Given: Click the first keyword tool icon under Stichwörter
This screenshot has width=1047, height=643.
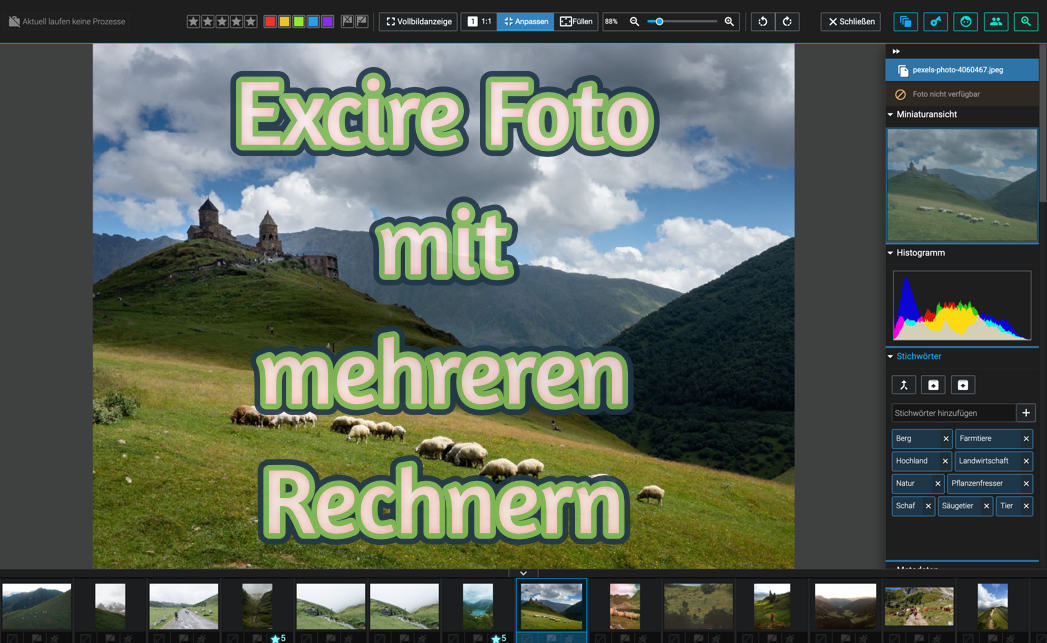Looking at the screenshot, I should pos(903,385).
